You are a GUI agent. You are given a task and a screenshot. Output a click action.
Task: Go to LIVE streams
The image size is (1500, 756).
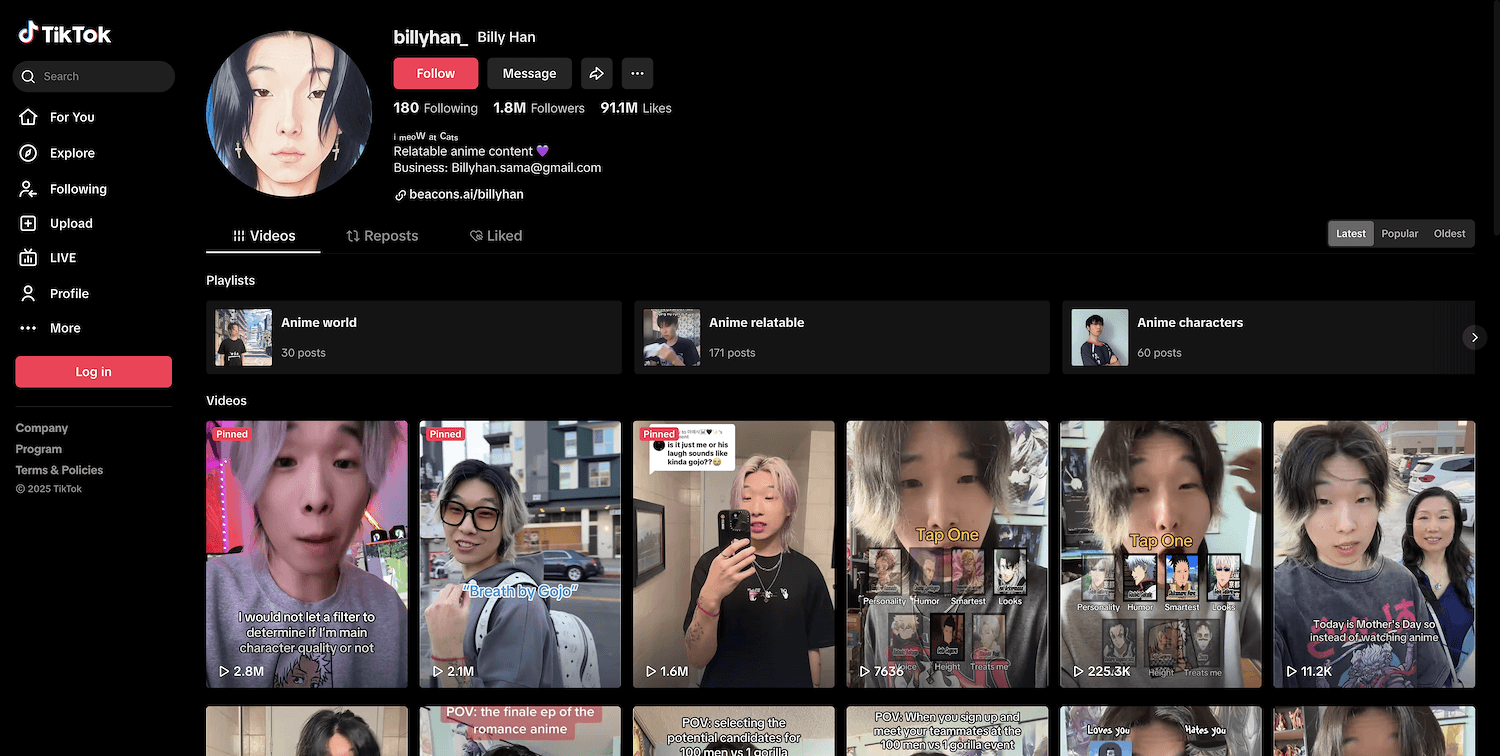[x=62, y=258]
